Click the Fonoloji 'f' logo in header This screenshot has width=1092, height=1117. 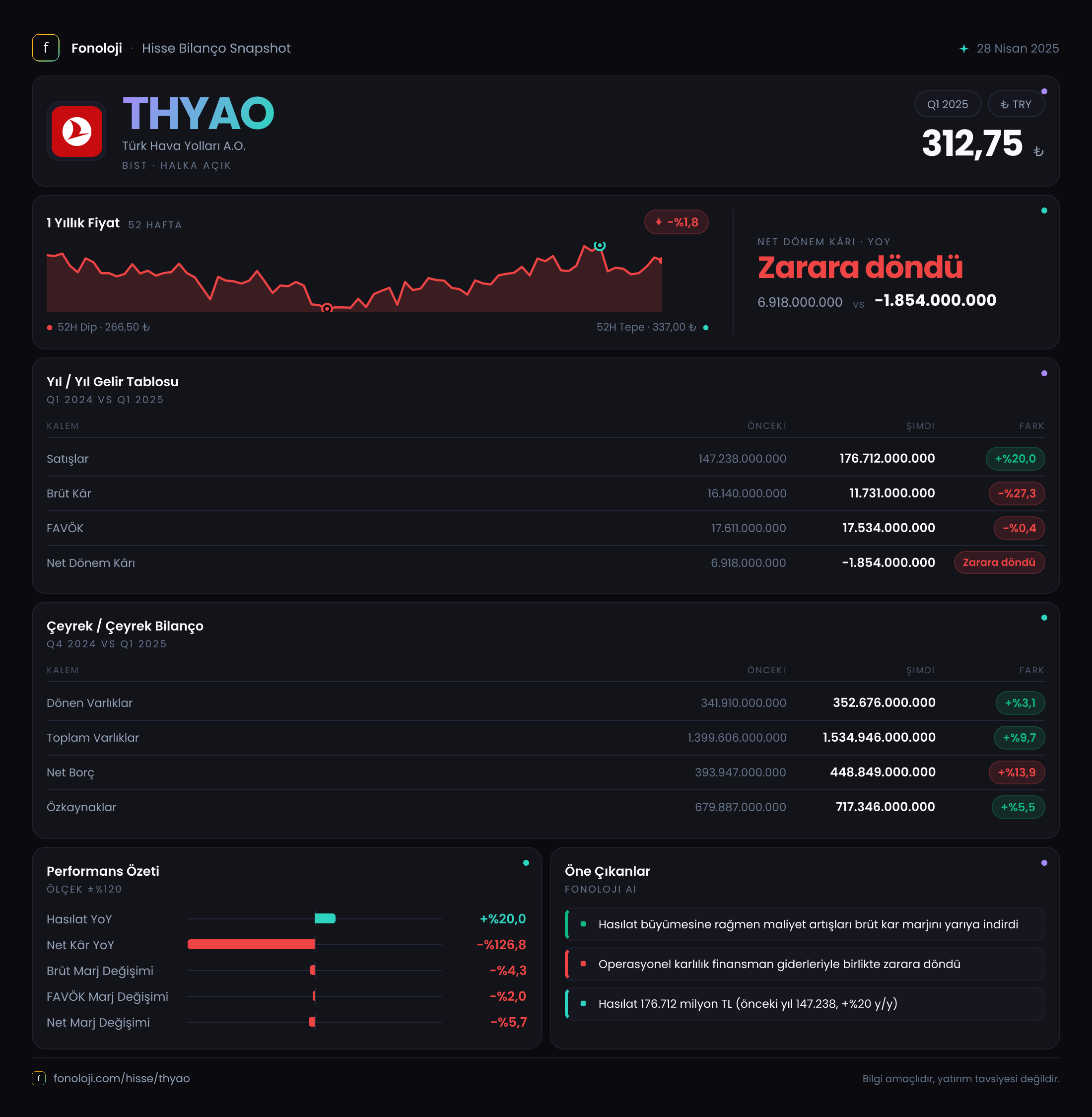(45, 48)
